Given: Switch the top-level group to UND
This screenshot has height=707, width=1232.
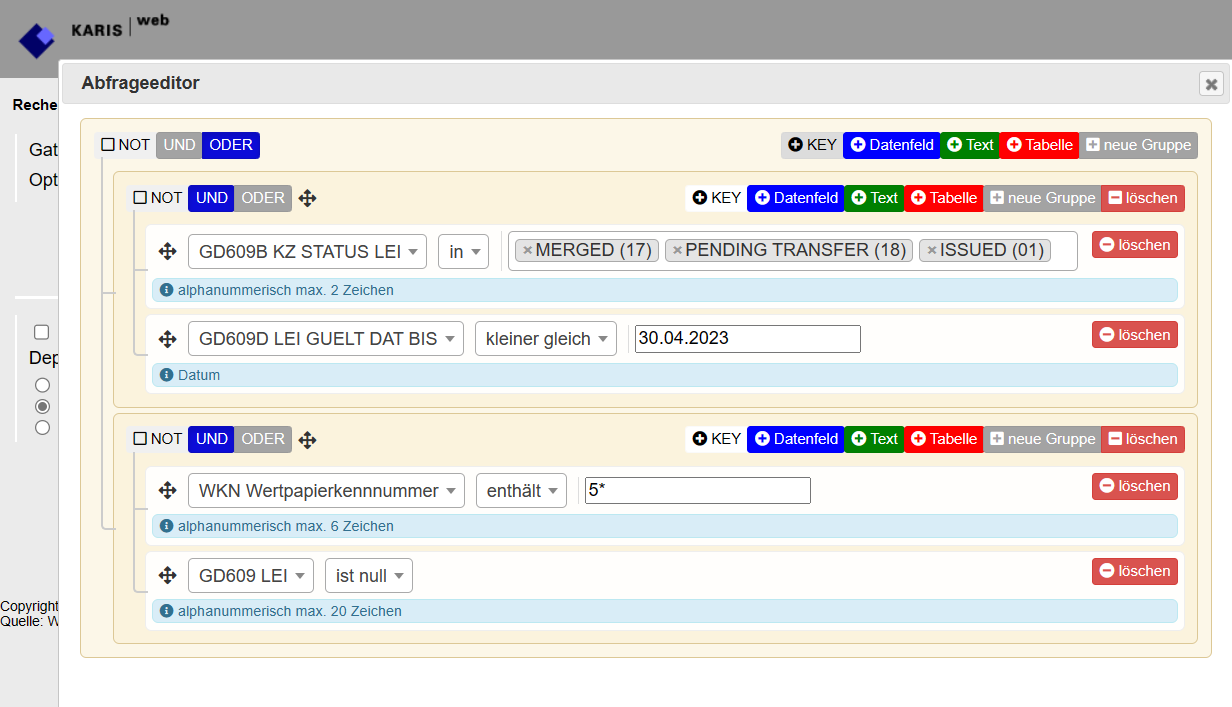Looking at the screenshot, I should click(x=179, y=145).
